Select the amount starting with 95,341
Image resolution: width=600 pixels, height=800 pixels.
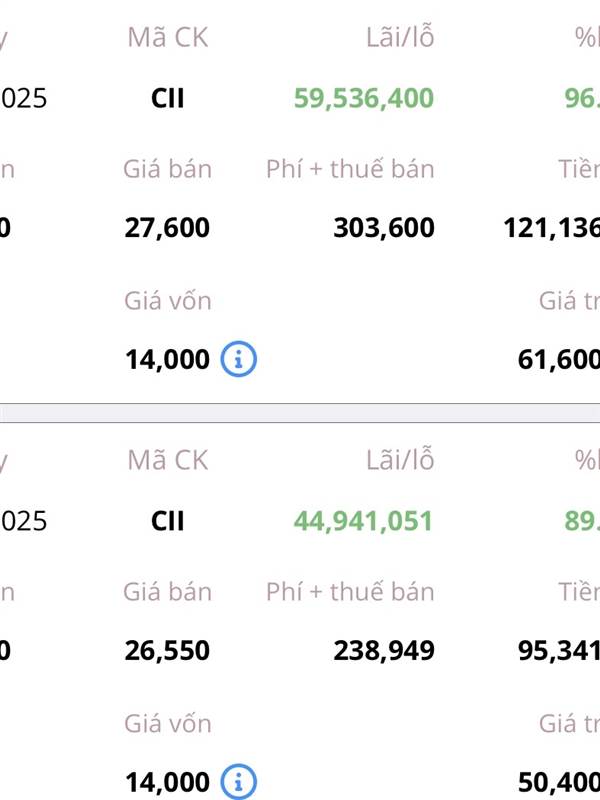pyautogui.click(x=559, y=651)
